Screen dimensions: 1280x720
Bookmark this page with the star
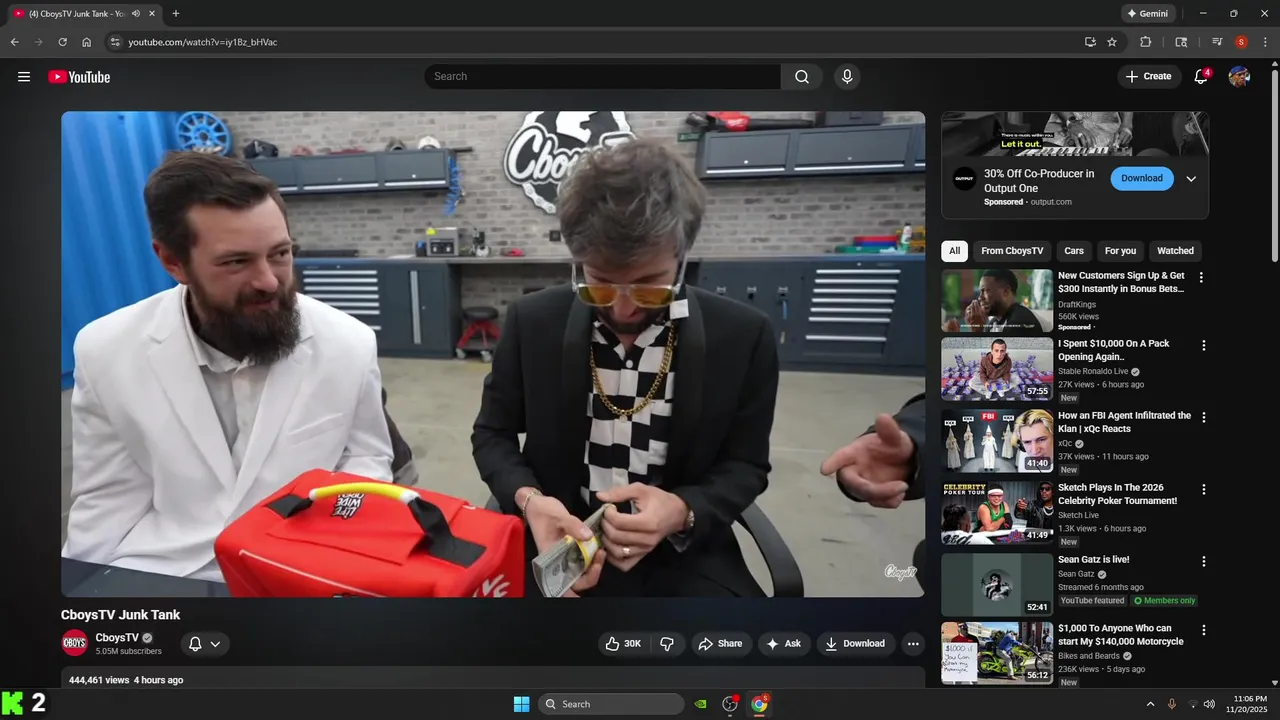(x=1112, y=42)
